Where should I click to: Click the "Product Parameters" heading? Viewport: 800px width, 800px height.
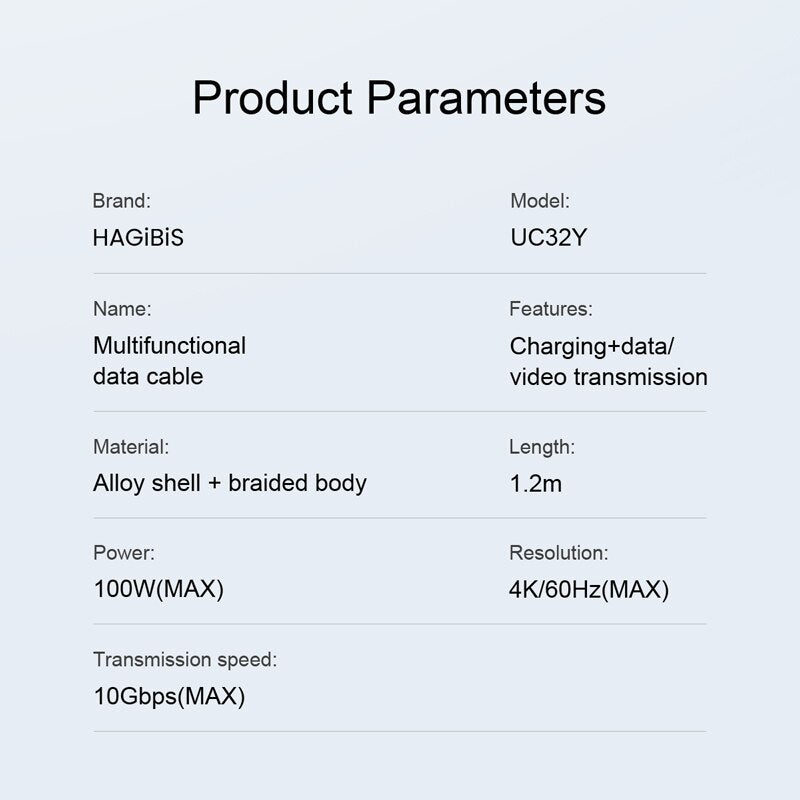click(399, 99)
